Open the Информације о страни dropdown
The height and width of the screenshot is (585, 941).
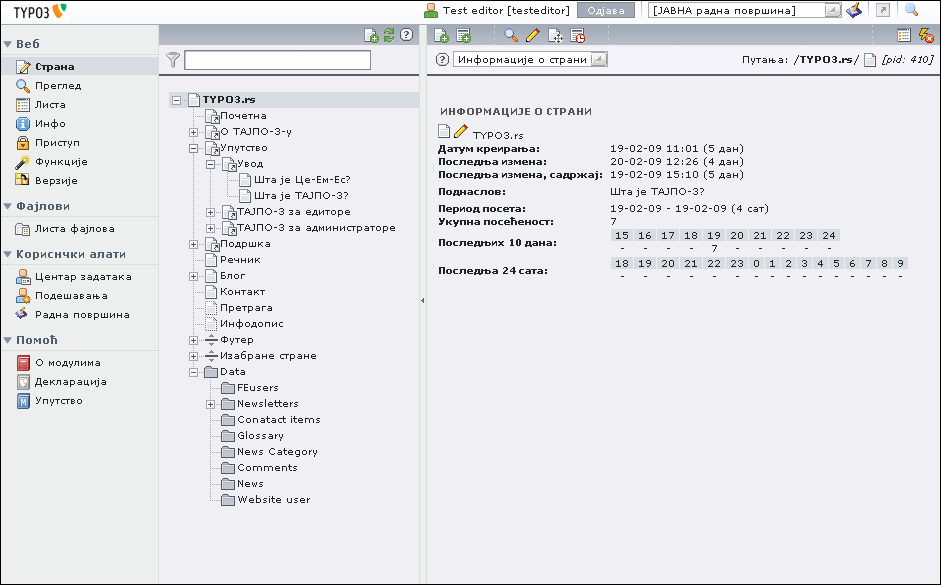(530, 59)
